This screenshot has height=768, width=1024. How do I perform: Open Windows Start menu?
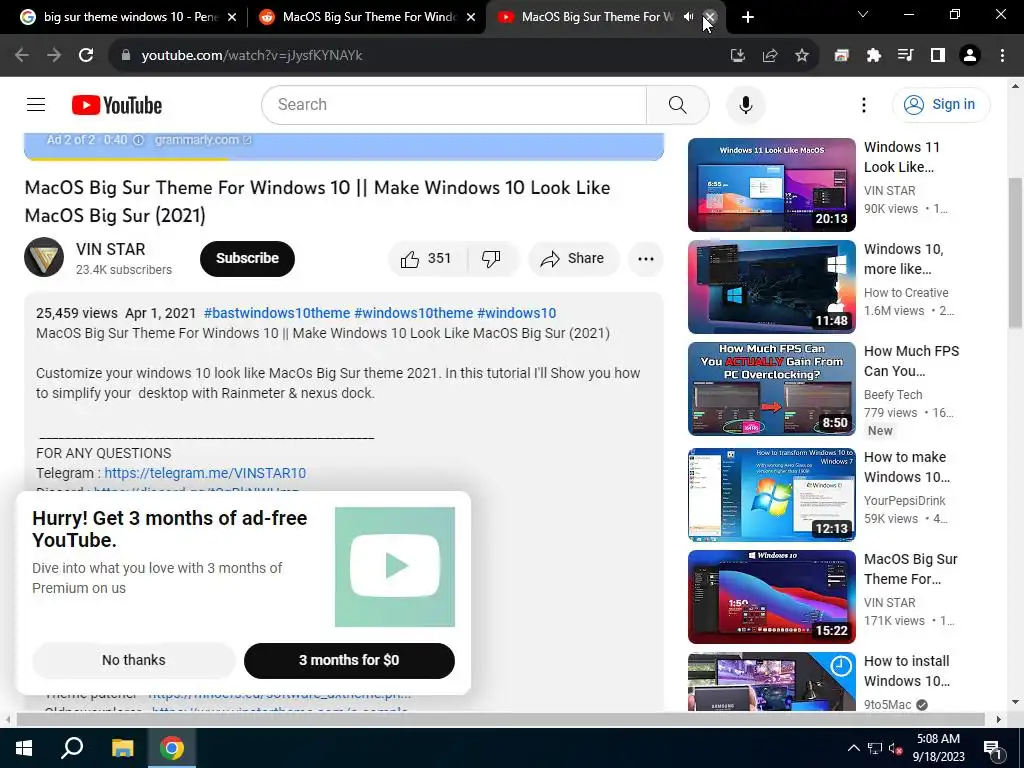(24, 748)
